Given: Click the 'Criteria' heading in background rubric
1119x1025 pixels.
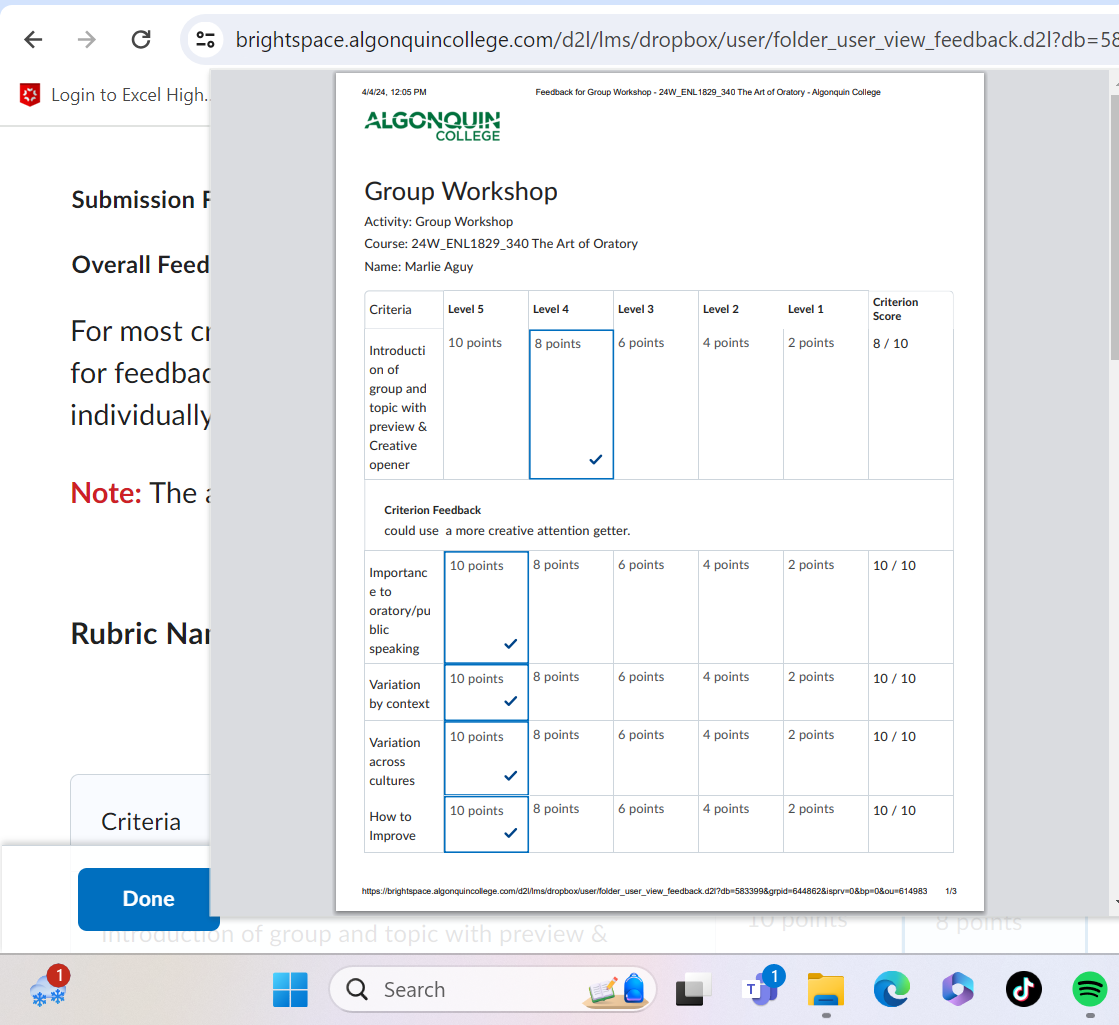Looking at the screenshot, I should [x=141, y=822].
